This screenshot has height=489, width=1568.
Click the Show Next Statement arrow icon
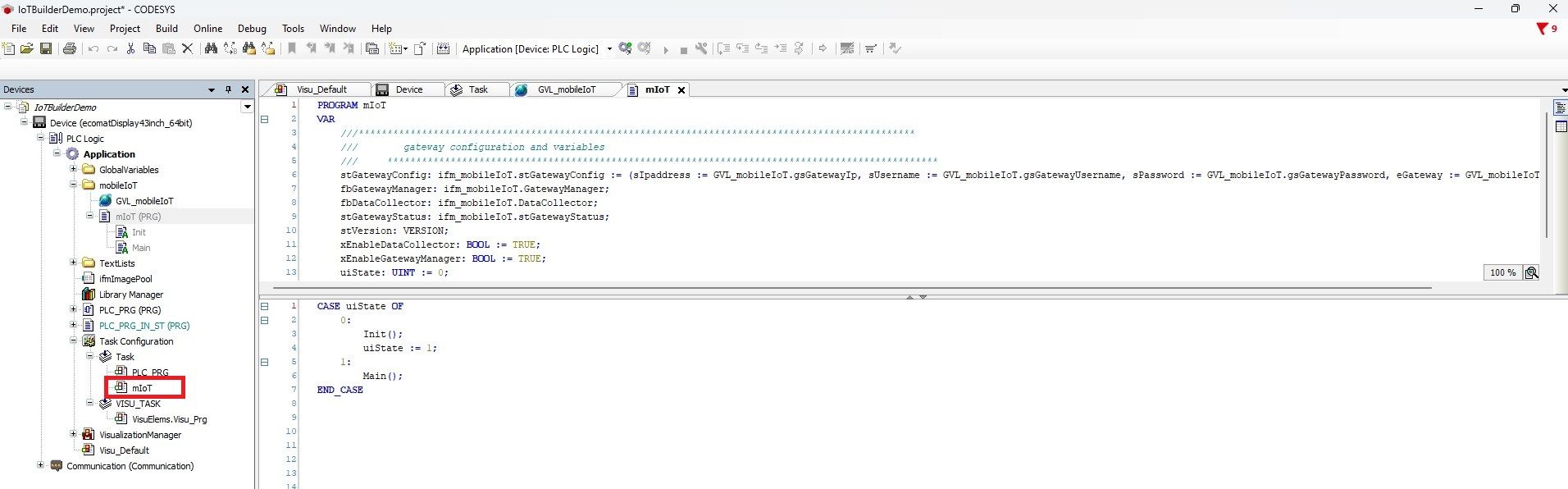click(823, 48)
